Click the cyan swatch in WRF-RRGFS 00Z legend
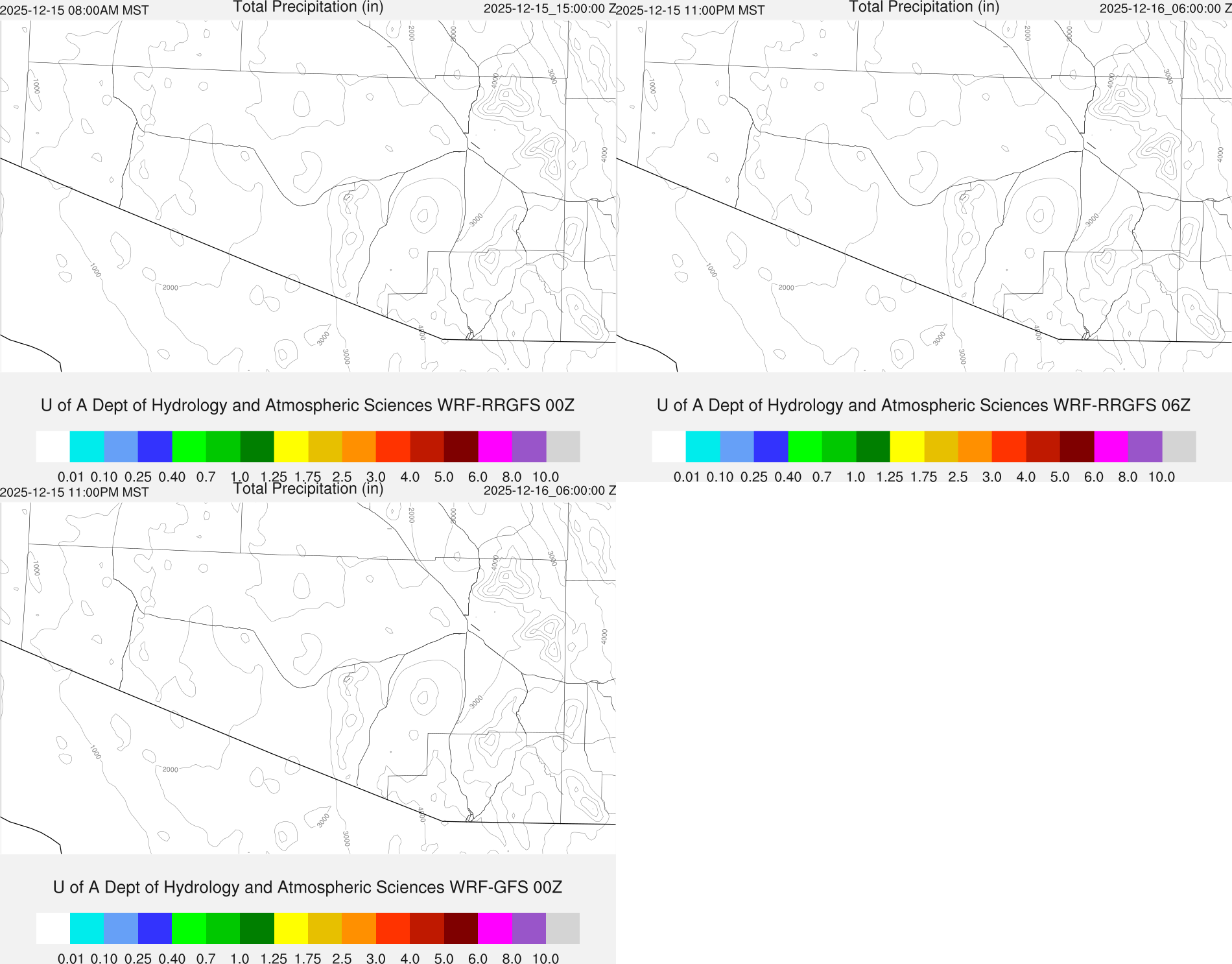The image size is (1232, 964). pos(87,446)
